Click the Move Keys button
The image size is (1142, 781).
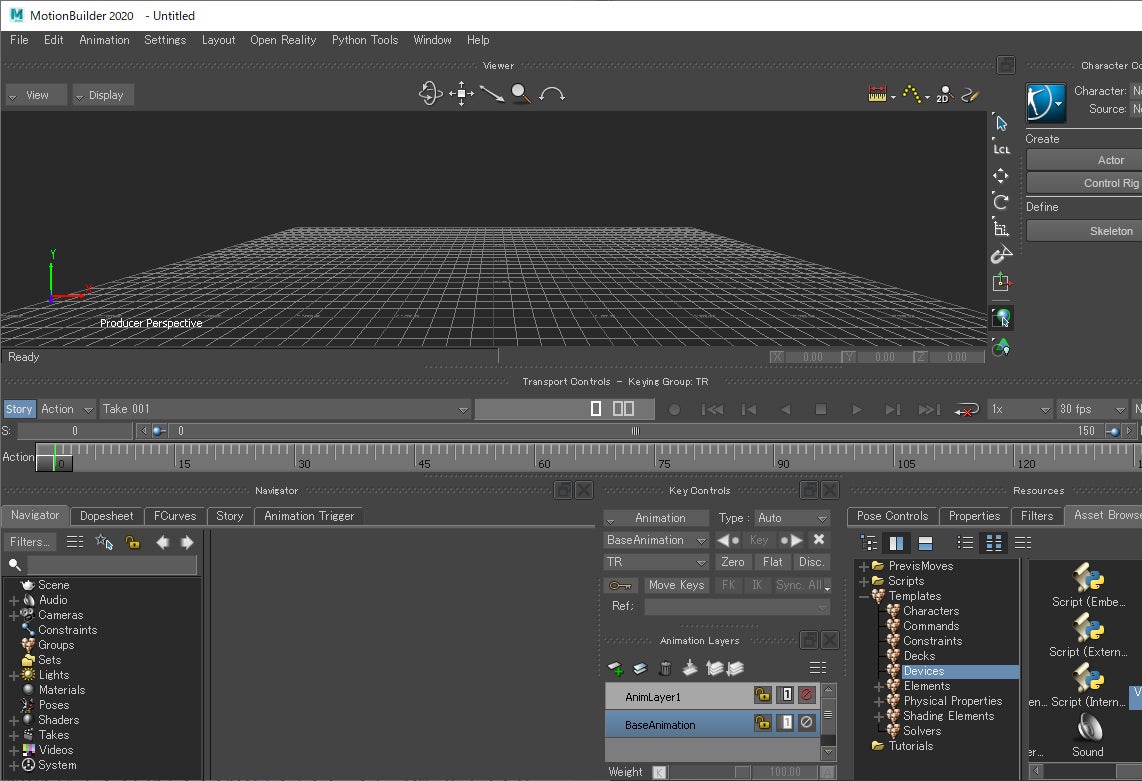point(676,585)
